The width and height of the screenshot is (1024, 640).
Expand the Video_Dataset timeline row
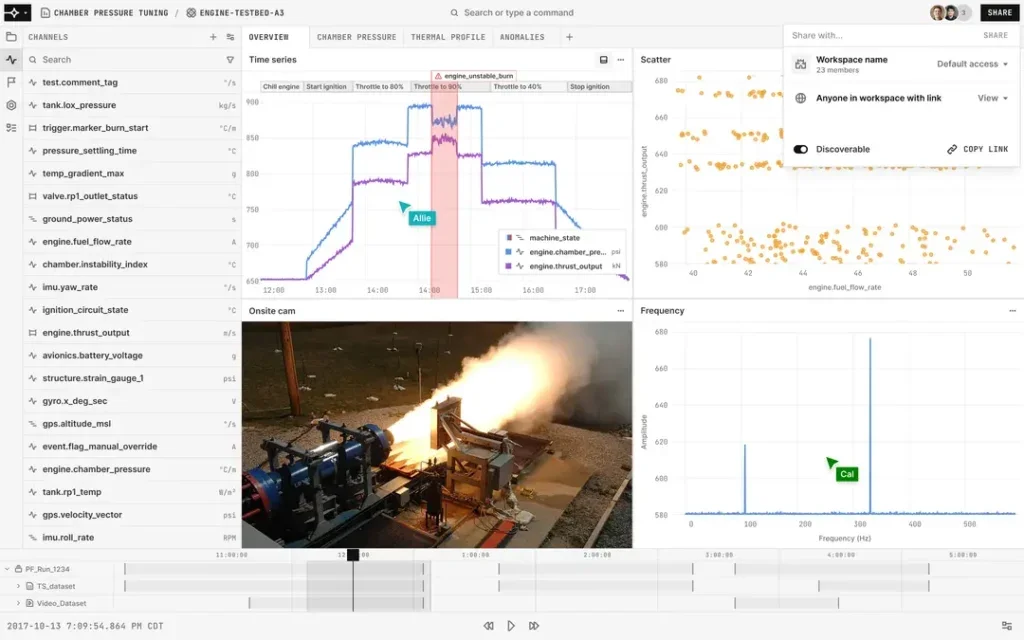[18, 603]
